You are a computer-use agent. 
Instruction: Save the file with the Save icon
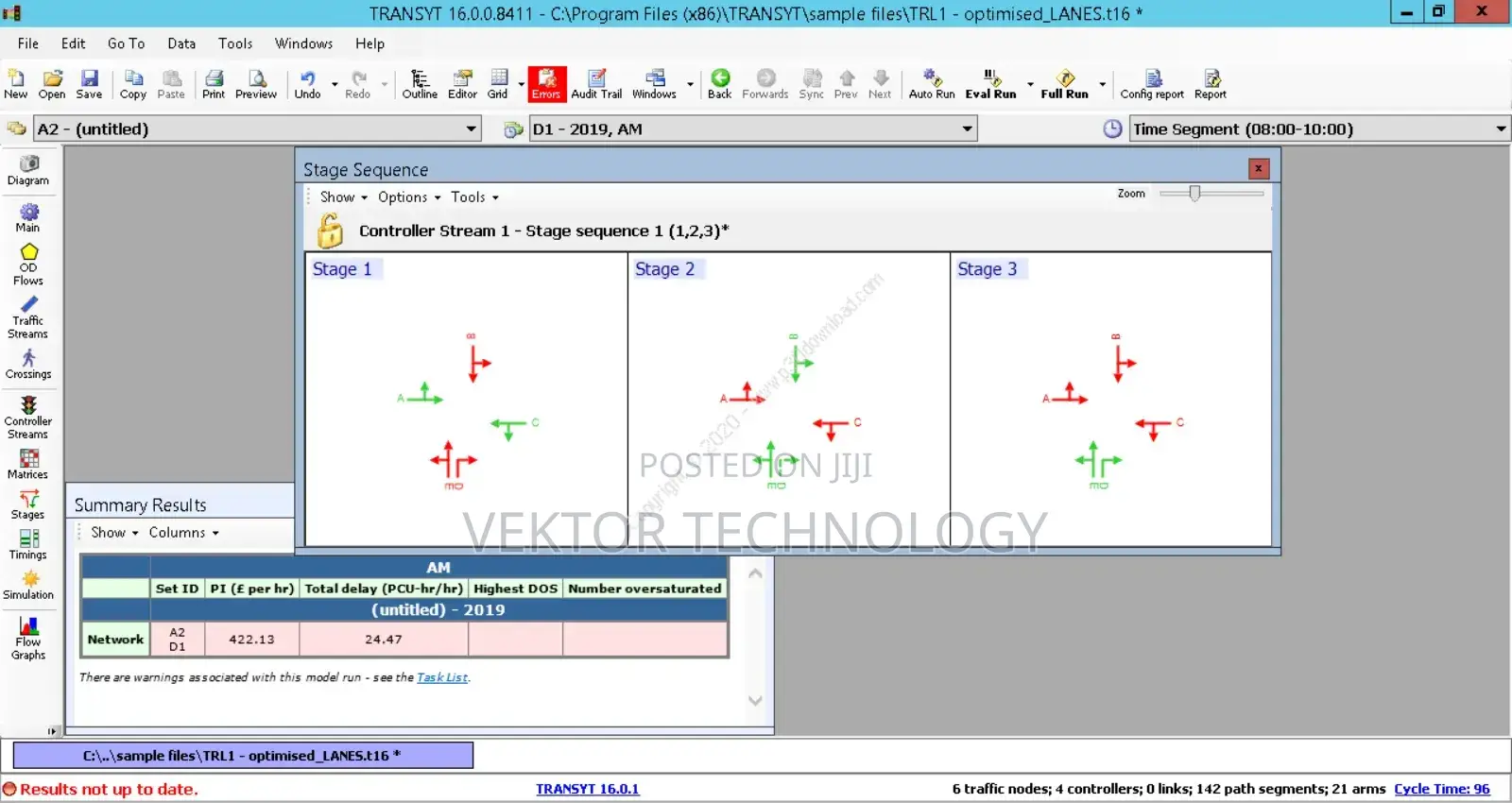click(89, 83)
